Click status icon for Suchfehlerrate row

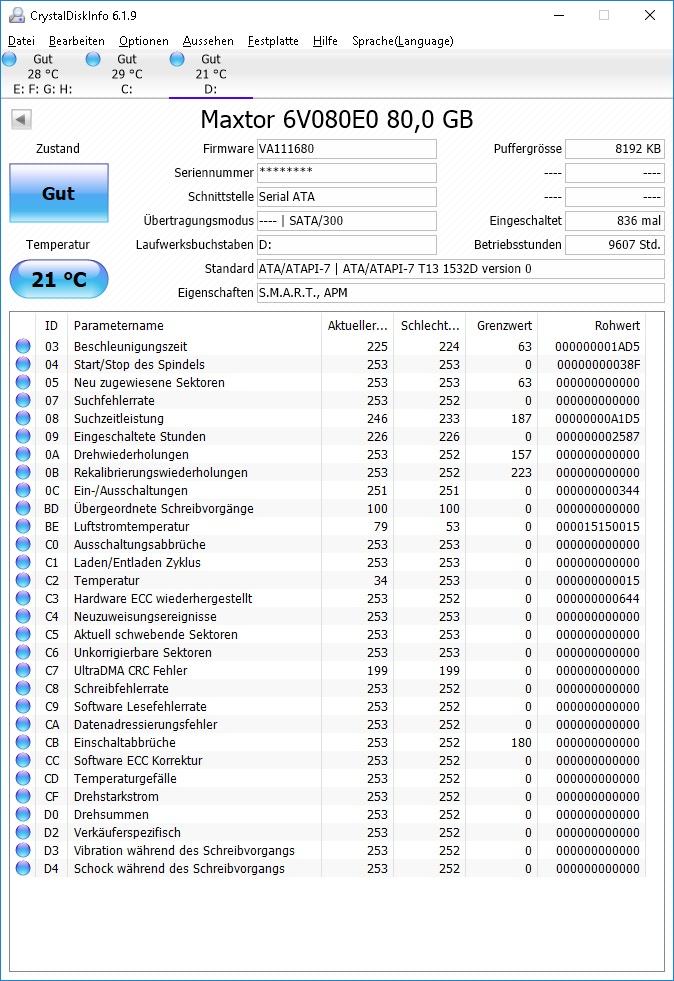(x=23, y=400)
